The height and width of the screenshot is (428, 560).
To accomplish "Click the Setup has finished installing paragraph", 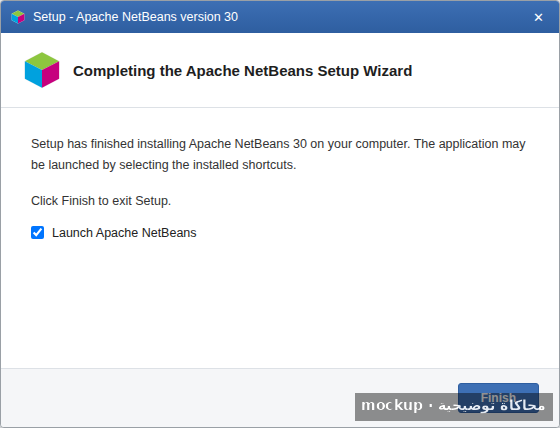I will pos(278,154).
